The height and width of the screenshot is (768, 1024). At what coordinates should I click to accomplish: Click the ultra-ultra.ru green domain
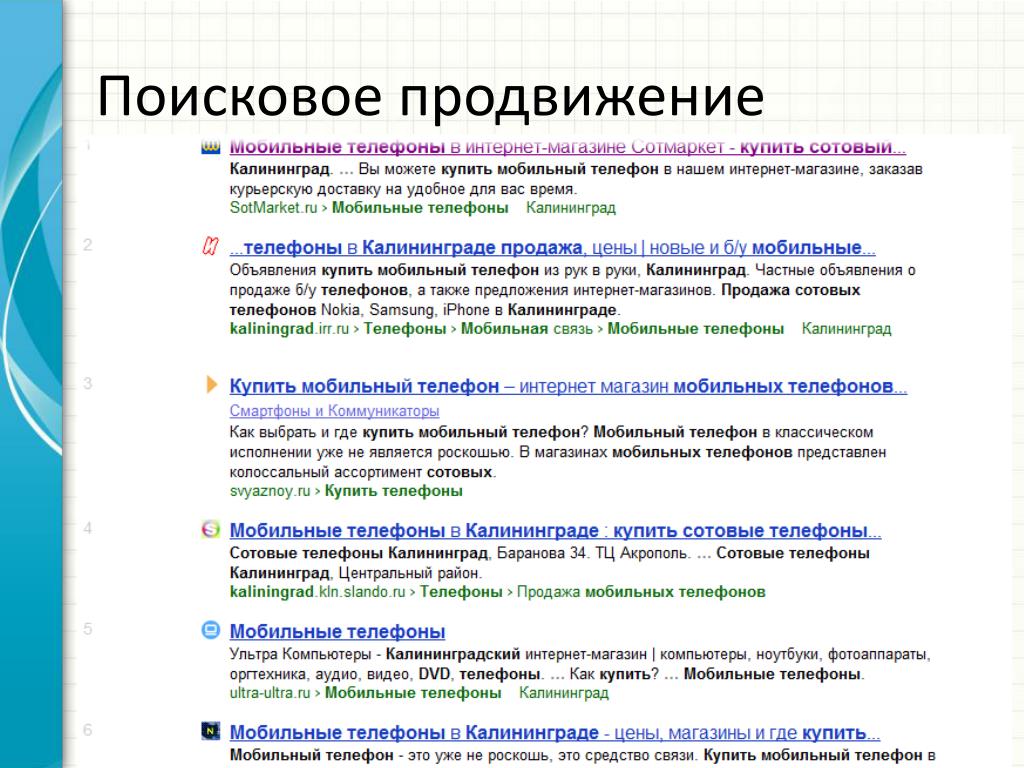click(x=270, y=693)
